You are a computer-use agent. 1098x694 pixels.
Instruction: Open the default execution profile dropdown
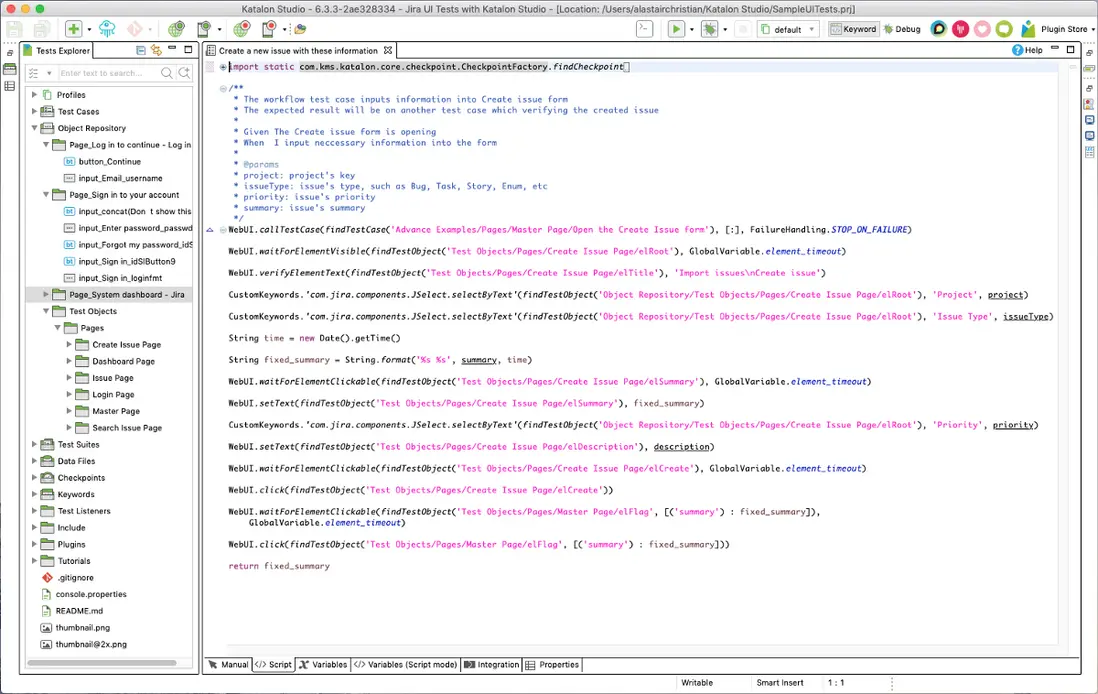click(x=788, y=29)
